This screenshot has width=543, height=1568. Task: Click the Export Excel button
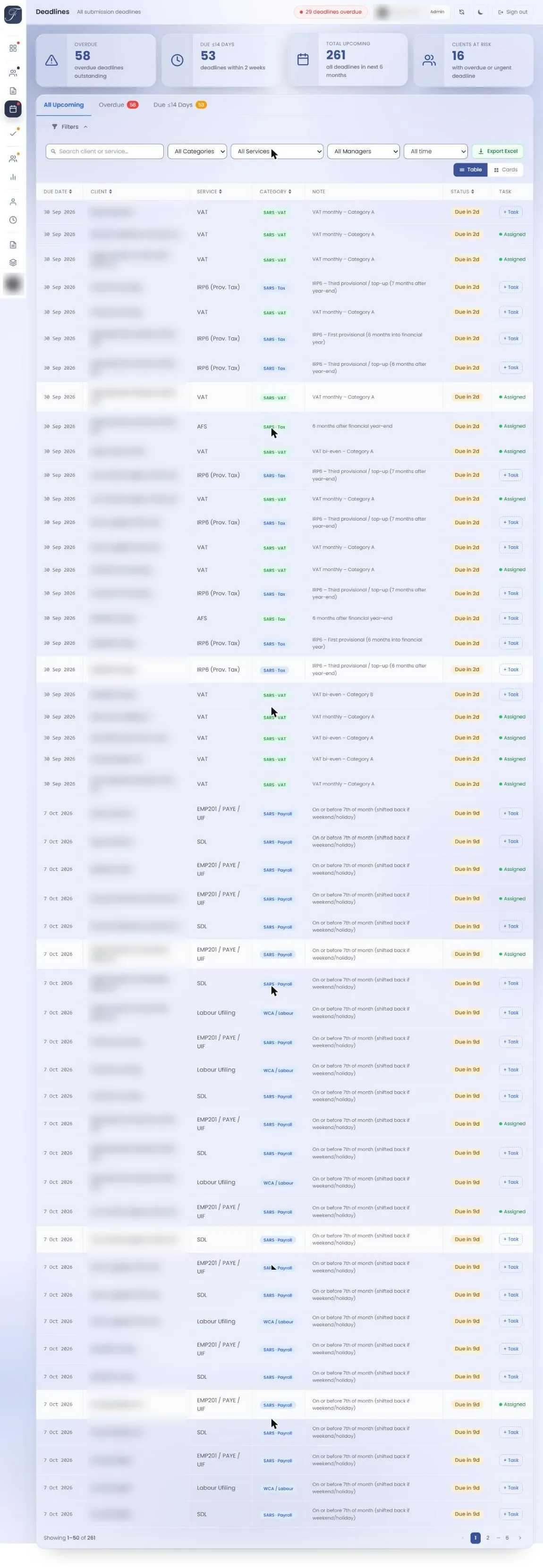tap(497, 151)
